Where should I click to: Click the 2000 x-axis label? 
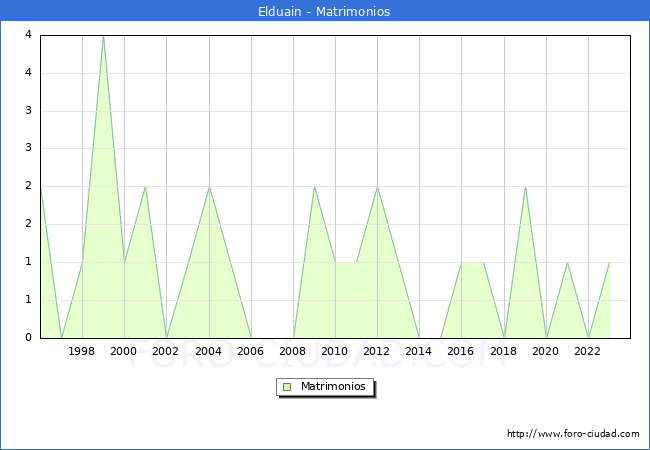coord(123,351)
